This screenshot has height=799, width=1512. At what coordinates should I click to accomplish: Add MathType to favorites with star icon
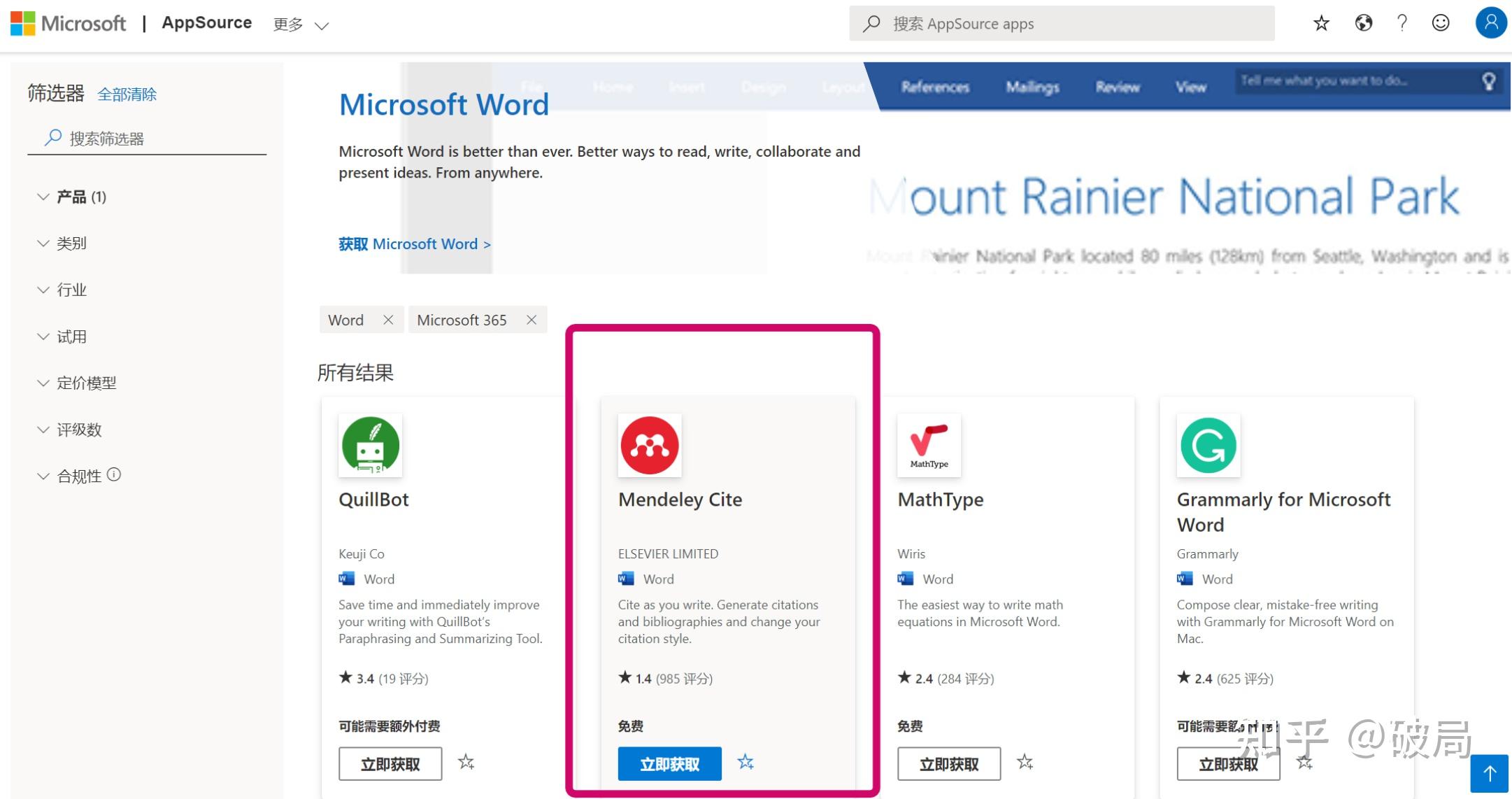[x=1025, y=762]
